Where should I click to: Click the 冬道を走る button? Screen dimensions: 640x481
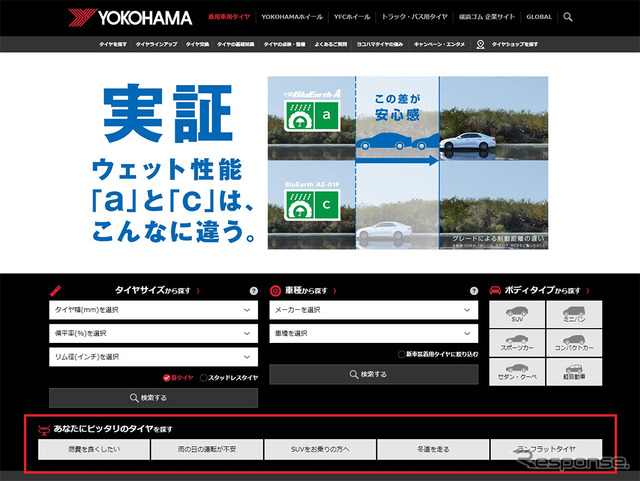click(433, 449)
